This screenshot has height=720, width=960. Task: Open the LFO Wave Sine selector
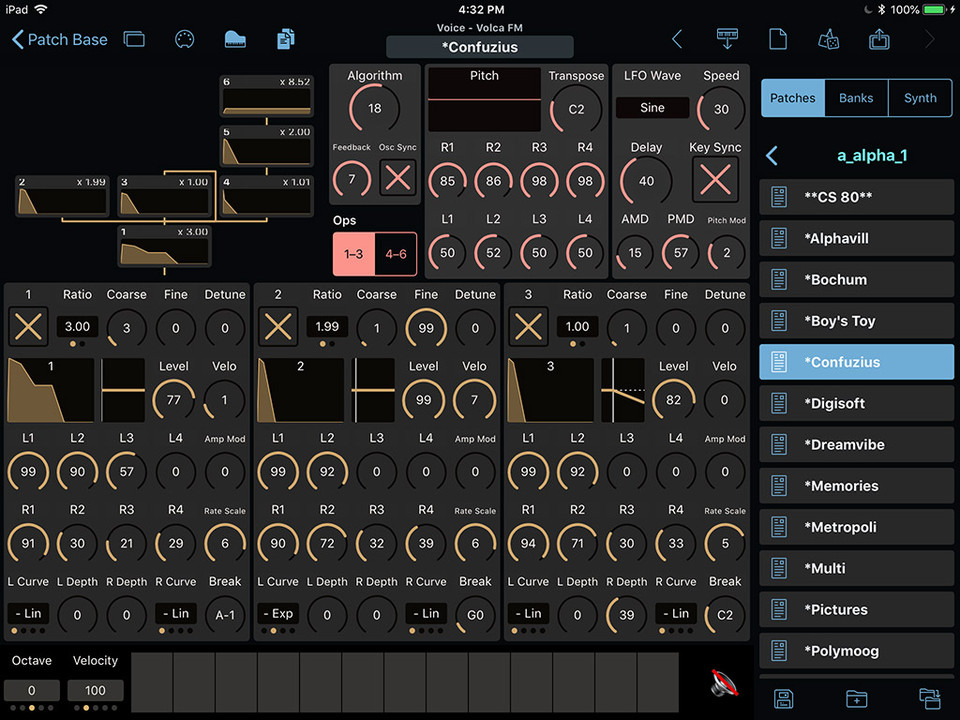tap(652, 108)
